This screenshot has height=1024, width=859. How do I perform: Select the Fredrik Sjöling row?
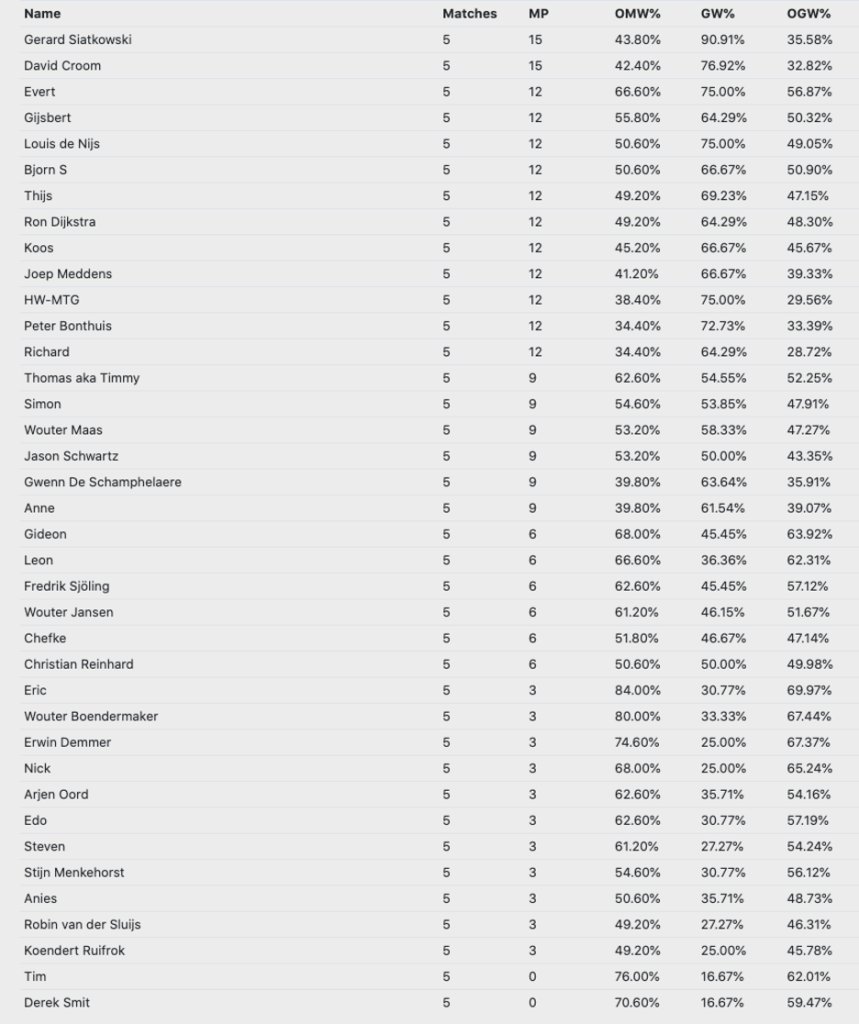[439, 586]
